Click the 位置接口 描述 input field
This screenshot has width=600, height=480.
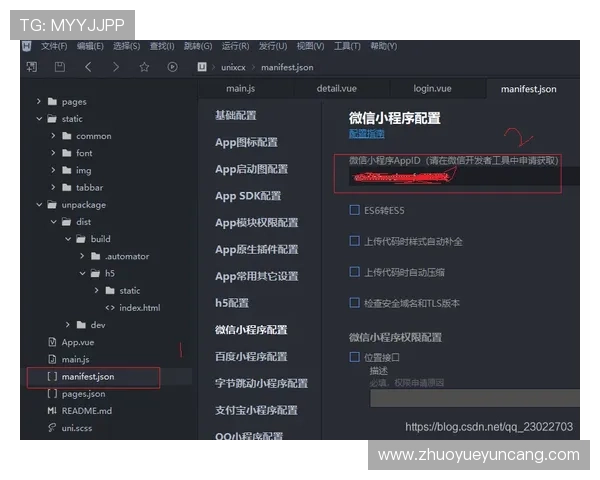pos(474,398)
